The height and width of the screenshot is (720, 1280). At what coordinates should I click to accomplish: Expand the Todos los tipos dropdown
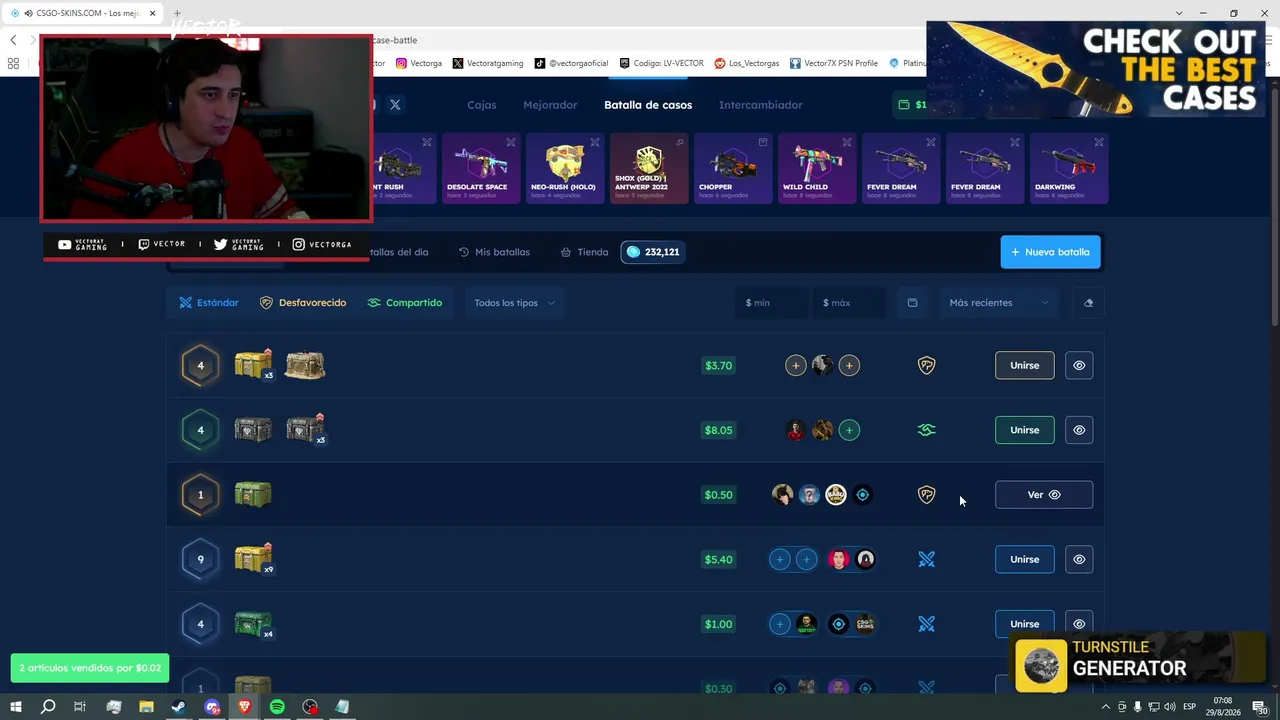coord(514,303)
